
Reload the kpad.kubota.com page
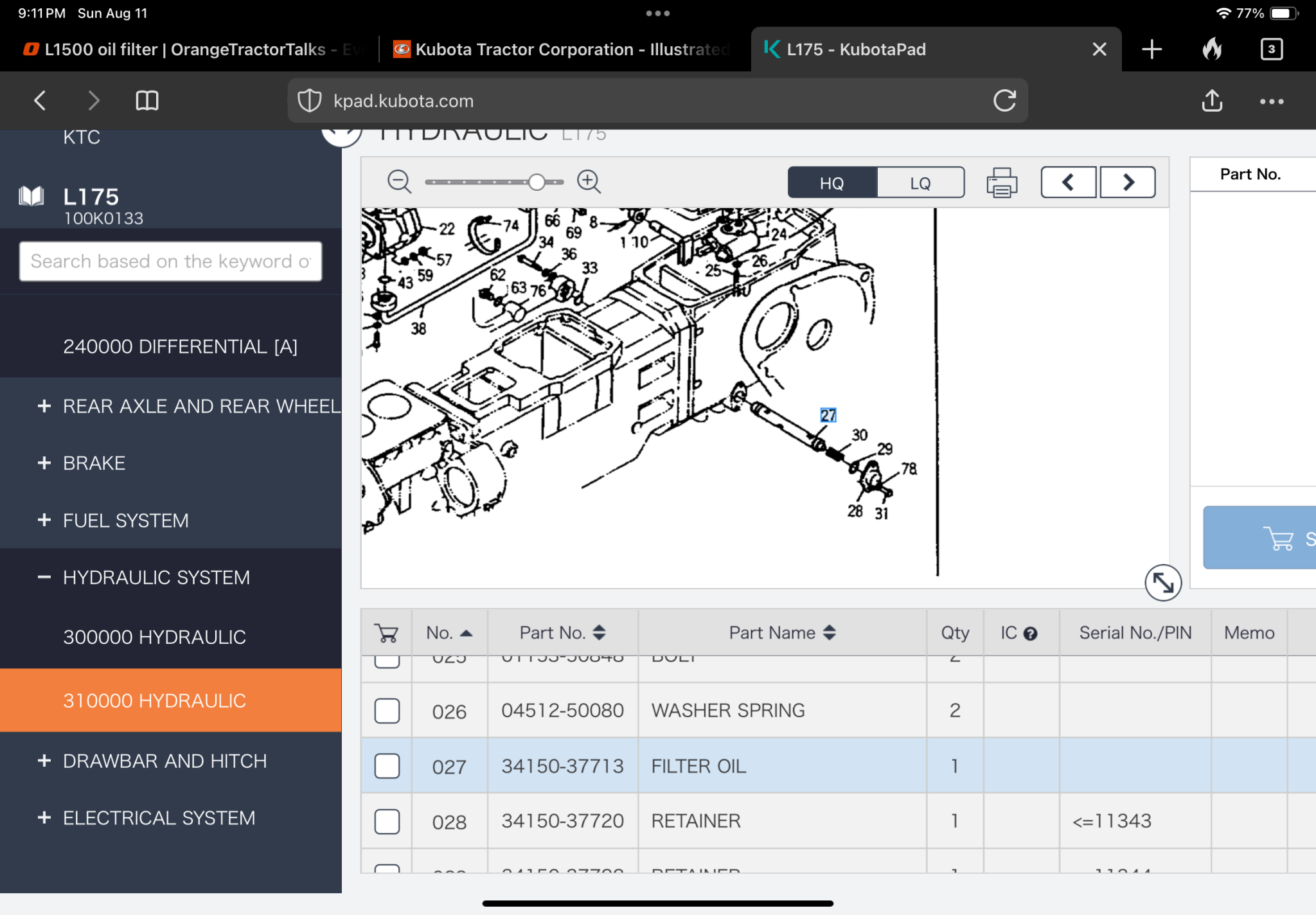1004,101
